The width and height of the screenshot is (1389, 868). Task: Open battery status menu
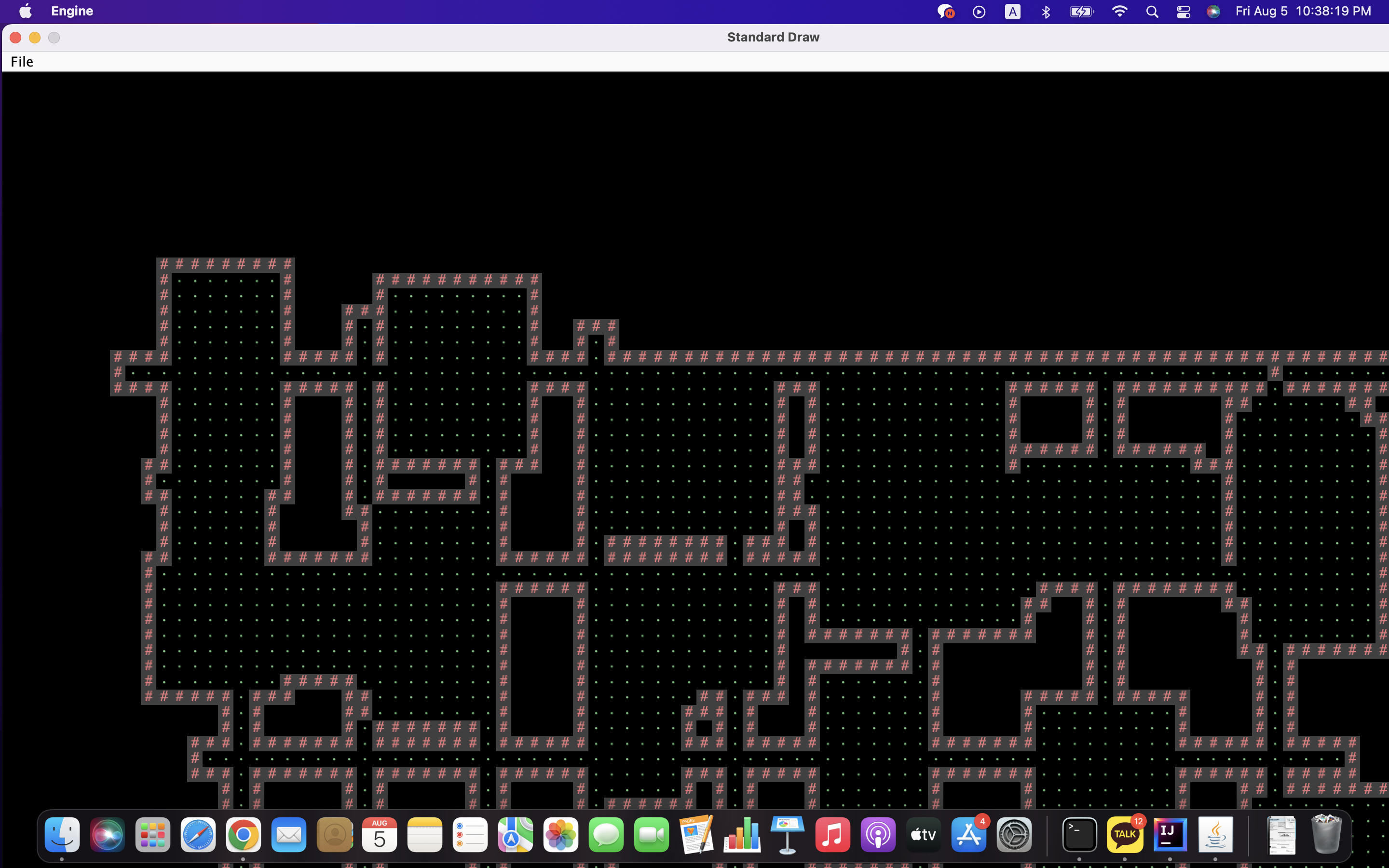pyautogui.click(x=1081, y=12)
